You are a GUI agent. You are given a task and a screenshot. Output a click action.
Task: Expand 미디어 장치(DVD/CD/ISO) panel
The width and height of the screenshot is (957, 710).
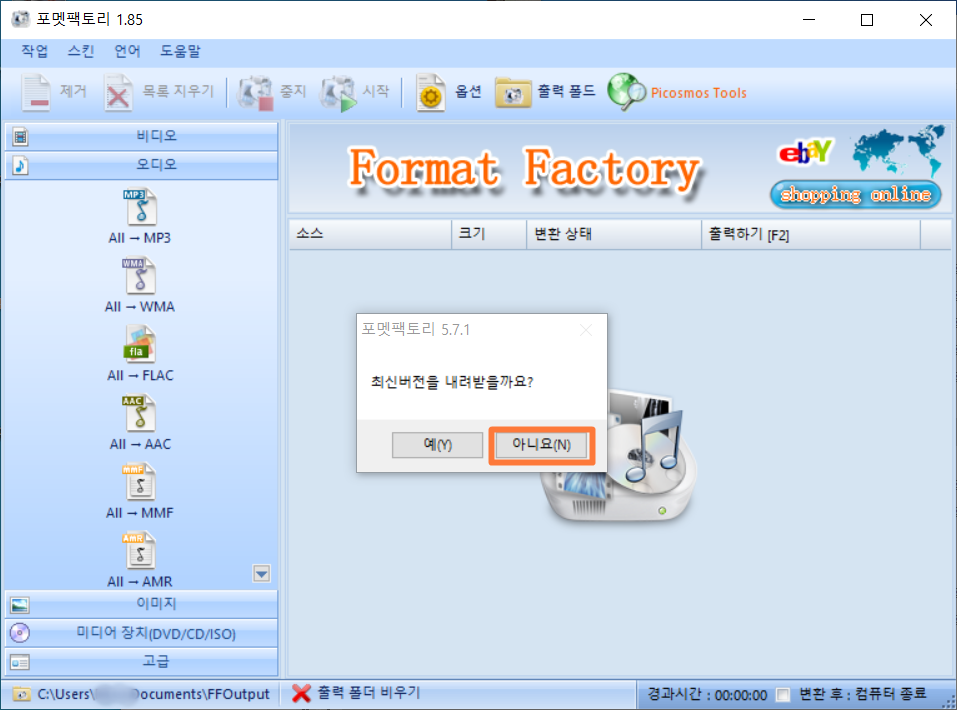(142, 633)
